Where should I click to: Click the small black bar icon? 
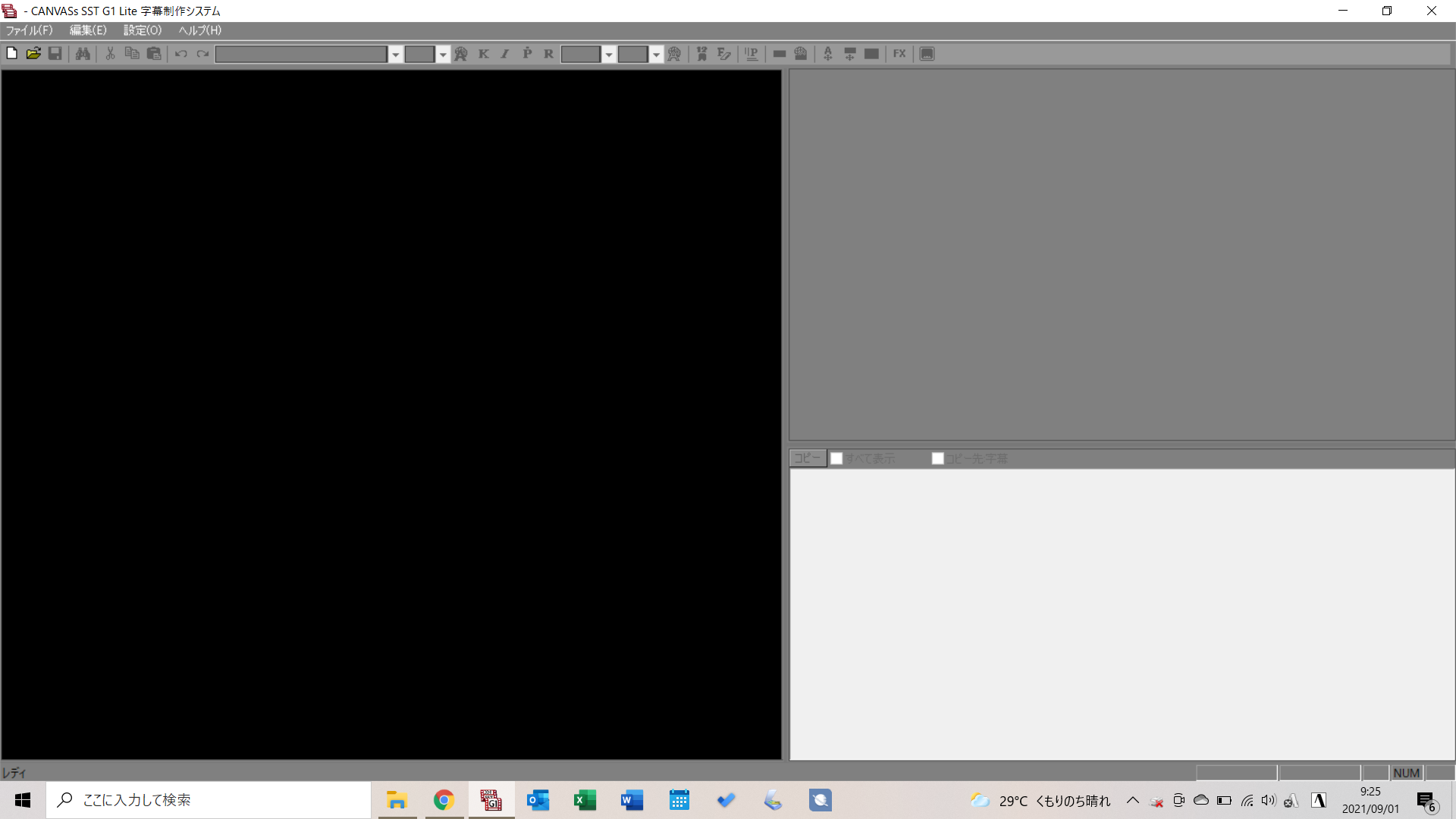[x=780, y=54]
